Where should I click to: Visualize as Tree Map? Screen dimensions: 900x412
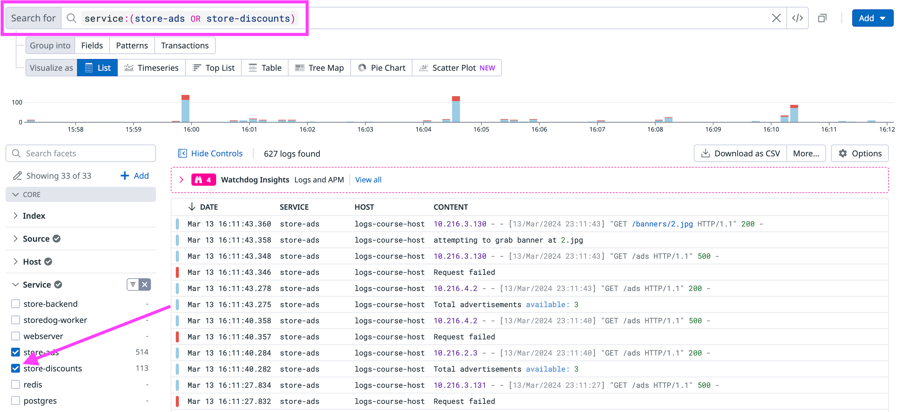(319, 68)
